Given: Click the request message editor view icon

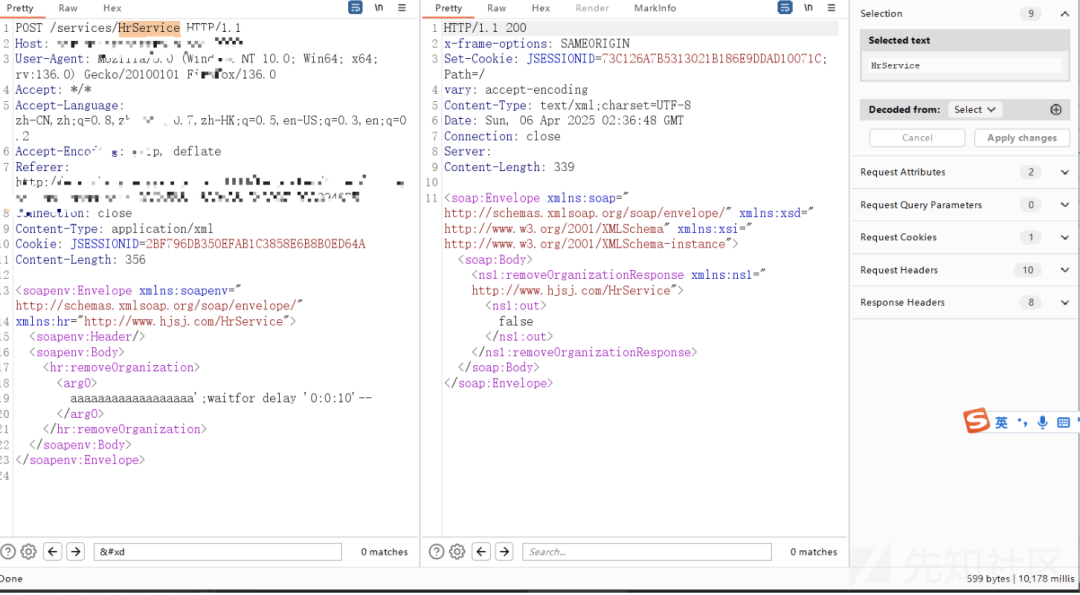Looking at the screenshot, I should [355, 8].
